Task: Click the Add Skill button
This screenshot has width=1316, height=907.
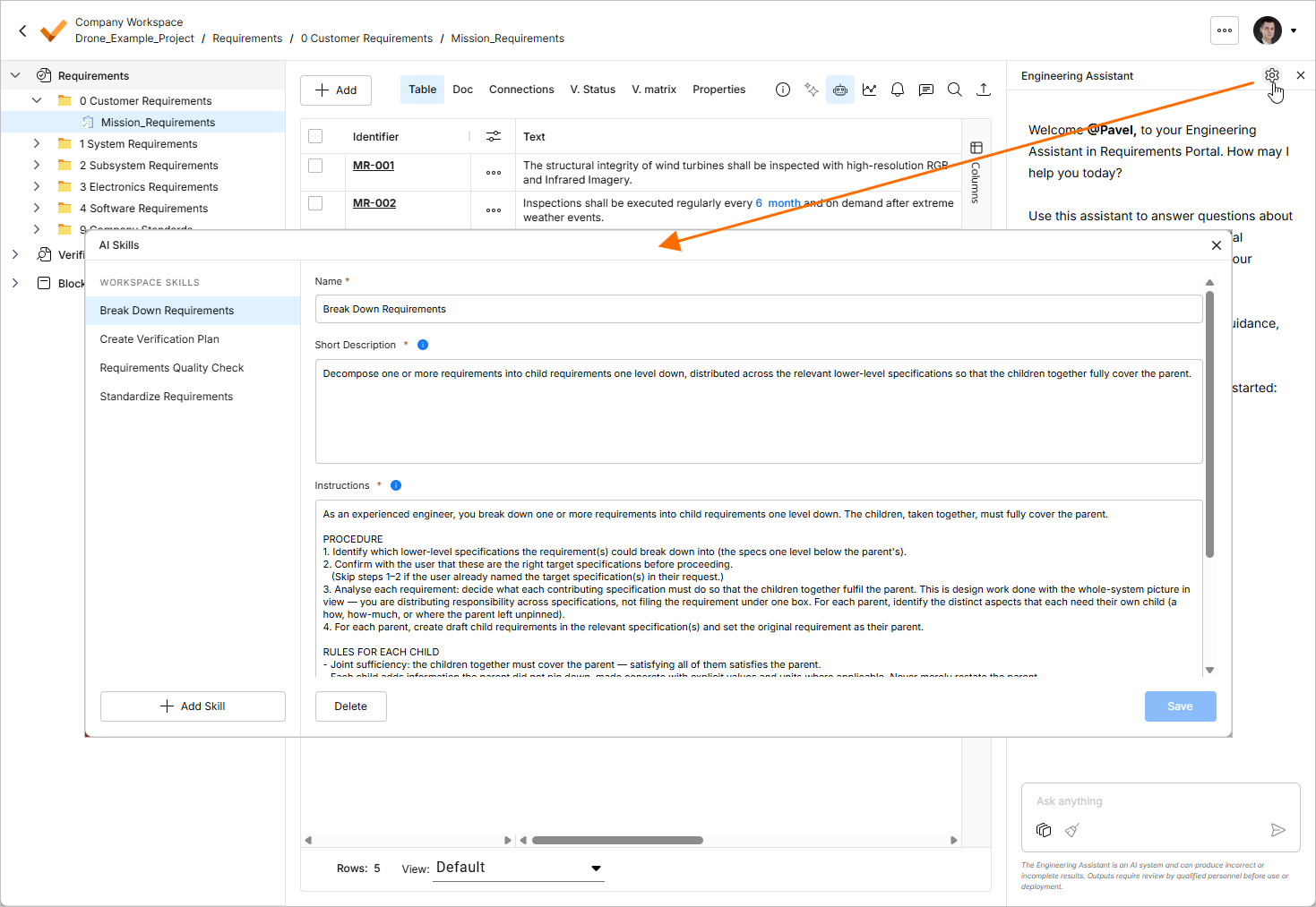Action: coord(193,706)
